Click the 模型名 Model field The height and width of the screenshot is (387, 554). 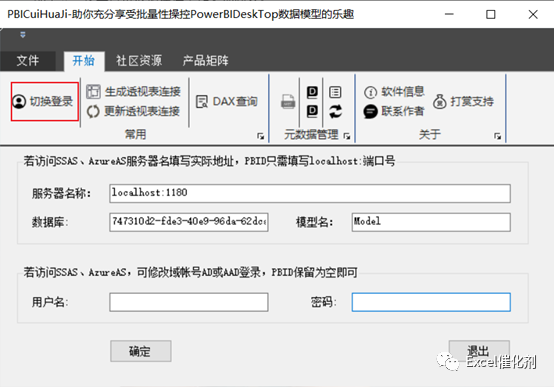point(431,222)
